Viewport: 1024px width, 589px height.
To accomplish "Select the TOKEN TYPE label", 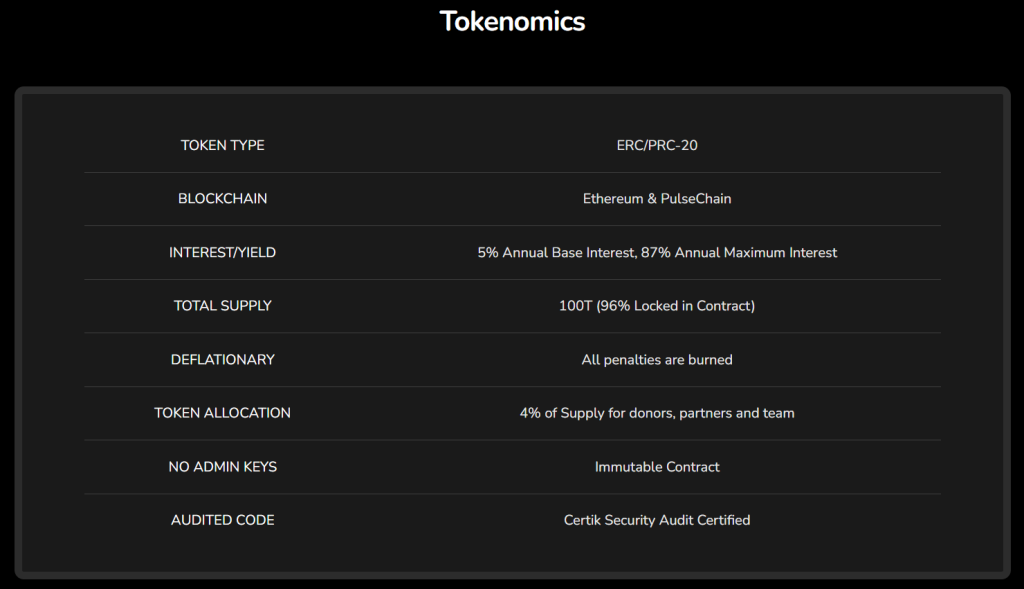I will [x=223, y=145].
